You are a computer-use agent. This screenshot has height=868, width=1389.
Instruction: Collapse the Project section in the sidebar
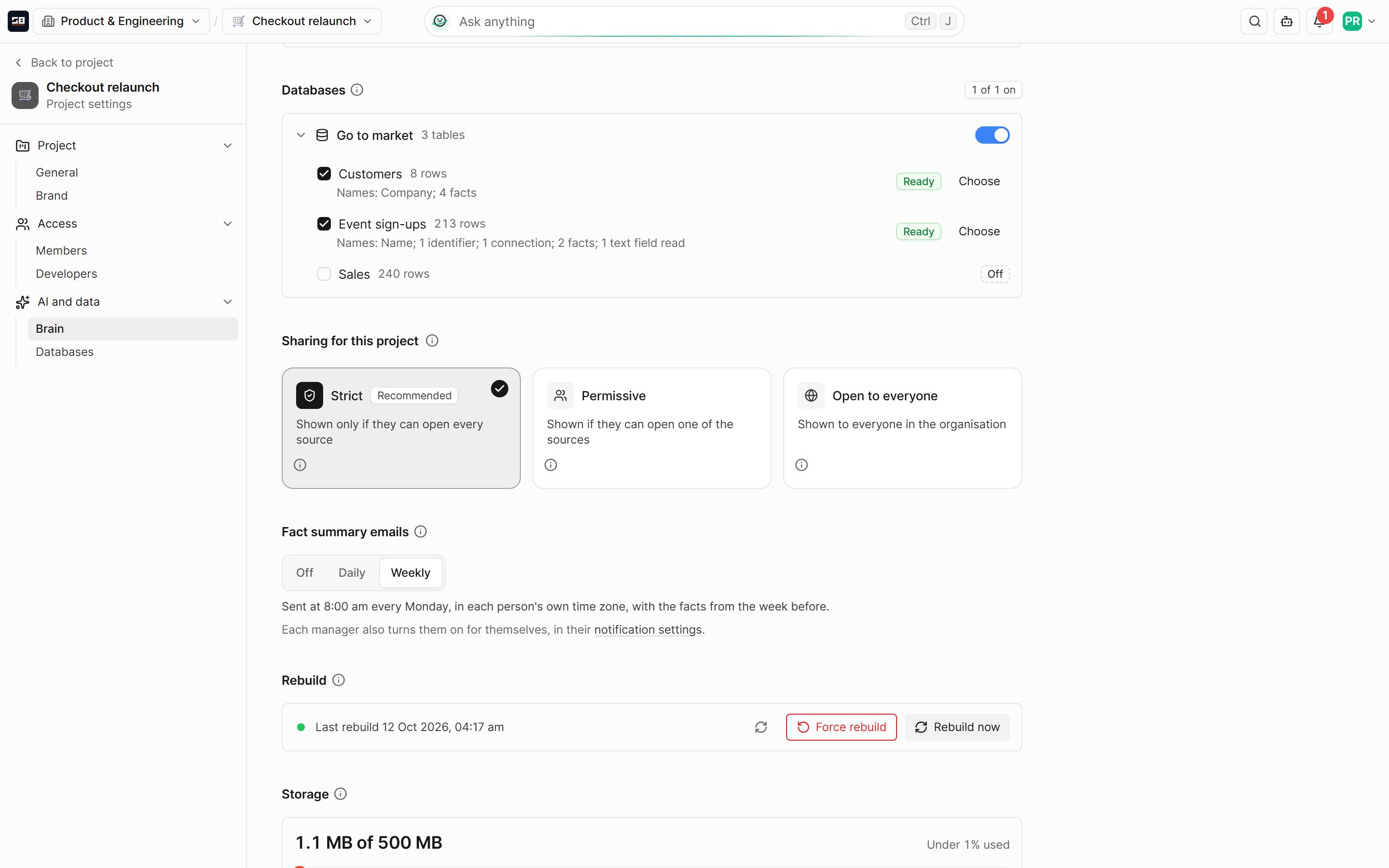[228, 146]
